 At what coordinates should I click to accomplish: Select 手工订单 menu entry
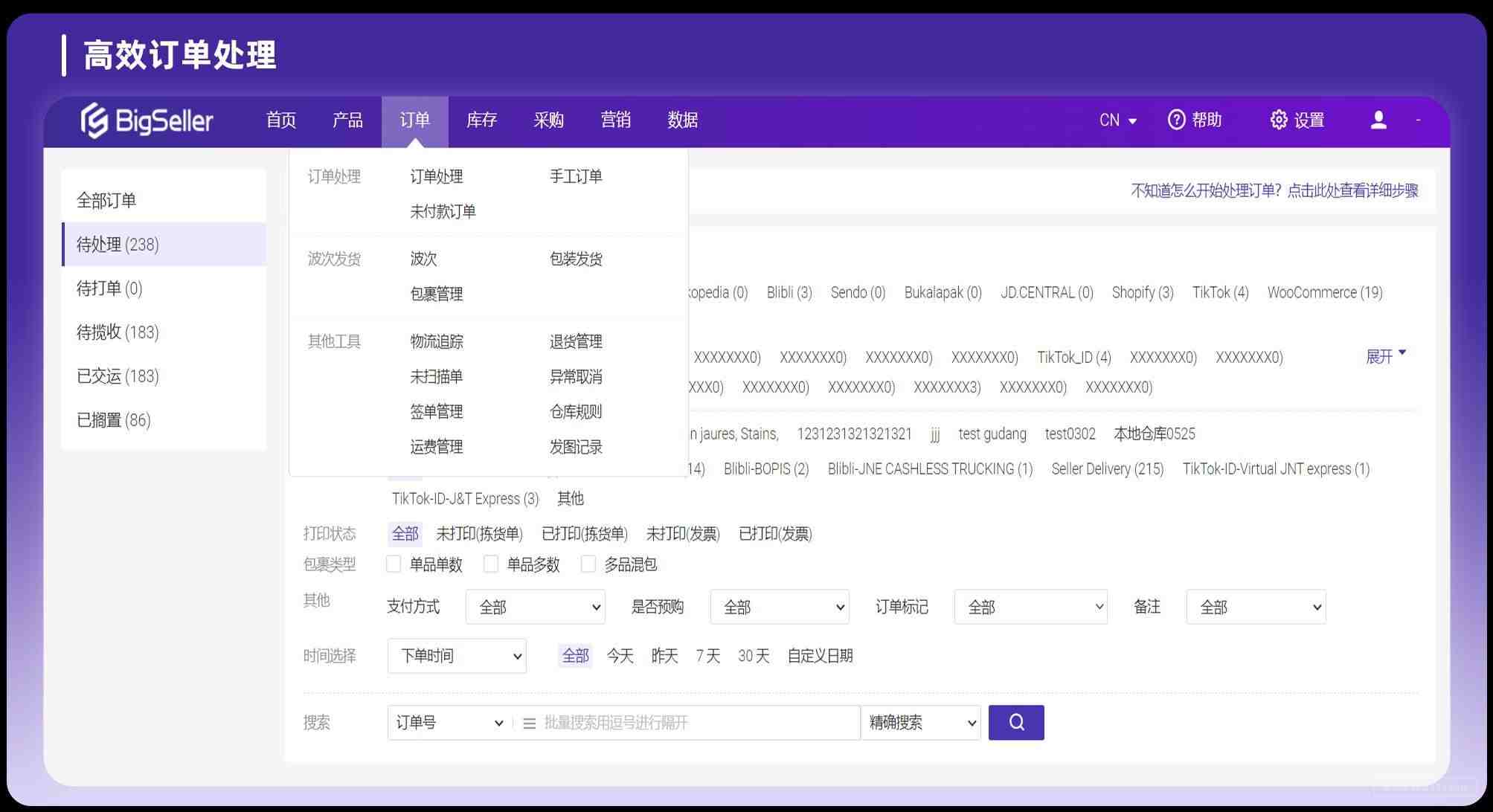click(576, 176)
